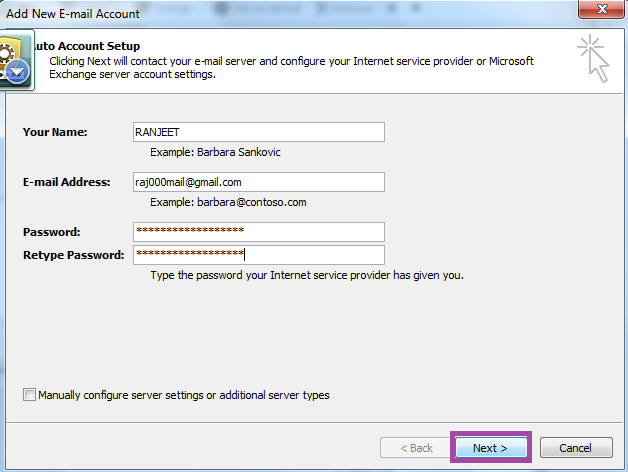Click the 'Clicking Next will contact' description text
Viewport: 628px width, 472px height.
(292, 68)
